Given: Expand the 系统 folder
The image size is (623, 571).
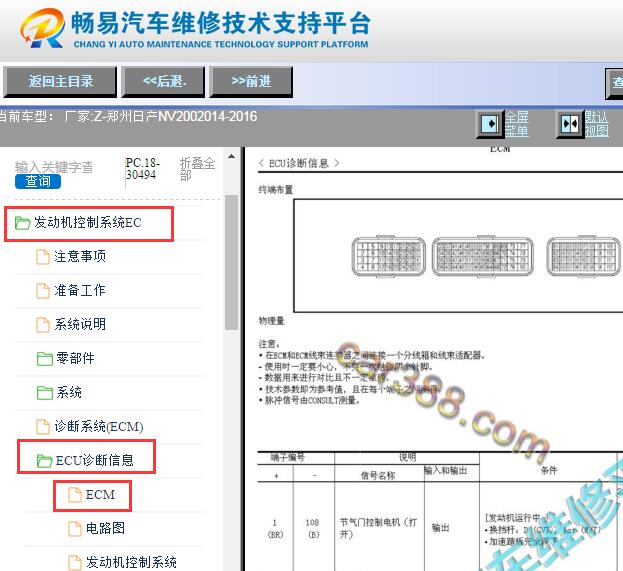Looking at the screenshot, I should coord(69,393).
